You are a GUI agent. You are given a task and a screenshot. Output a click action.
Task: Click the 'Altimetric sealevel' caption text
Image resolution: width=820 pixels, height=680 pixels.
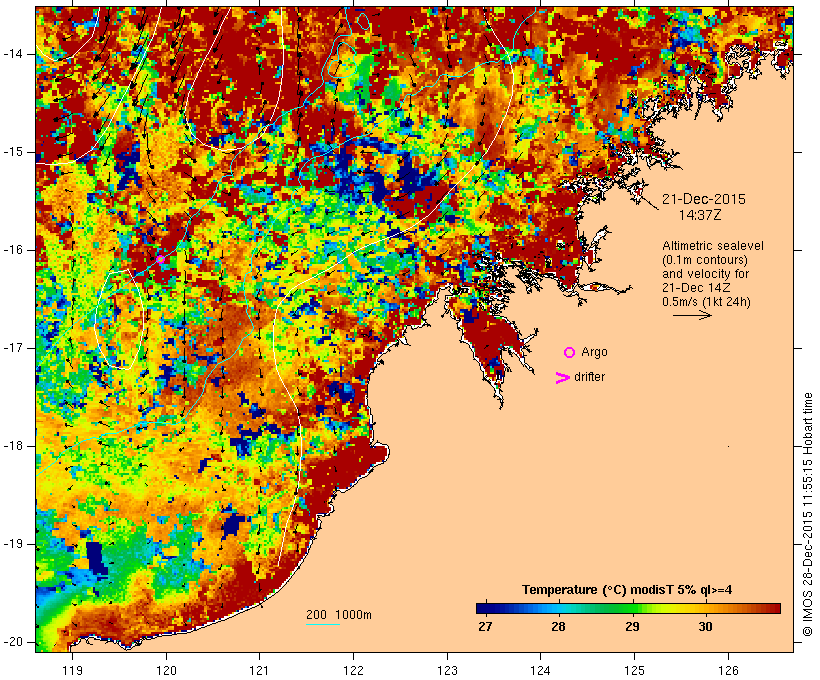[713, 246]
